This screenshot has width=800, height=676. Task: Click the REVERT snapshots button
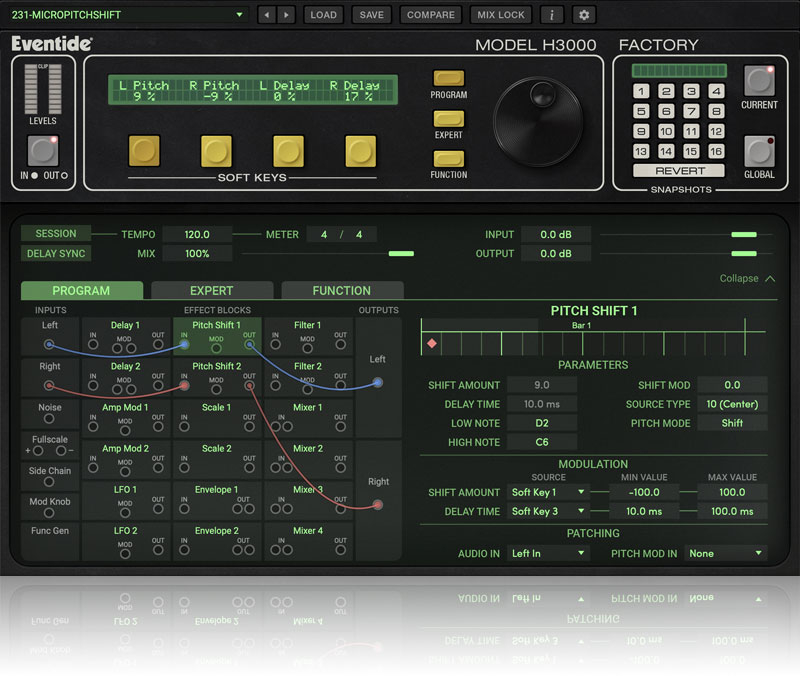(680, 171)
